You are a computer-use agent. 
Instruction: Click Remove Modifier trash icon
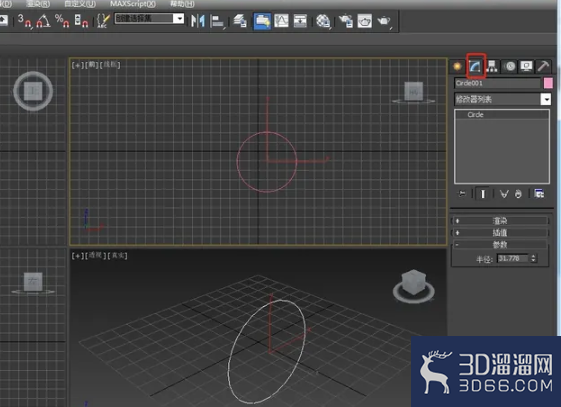(x=518, y=194)
